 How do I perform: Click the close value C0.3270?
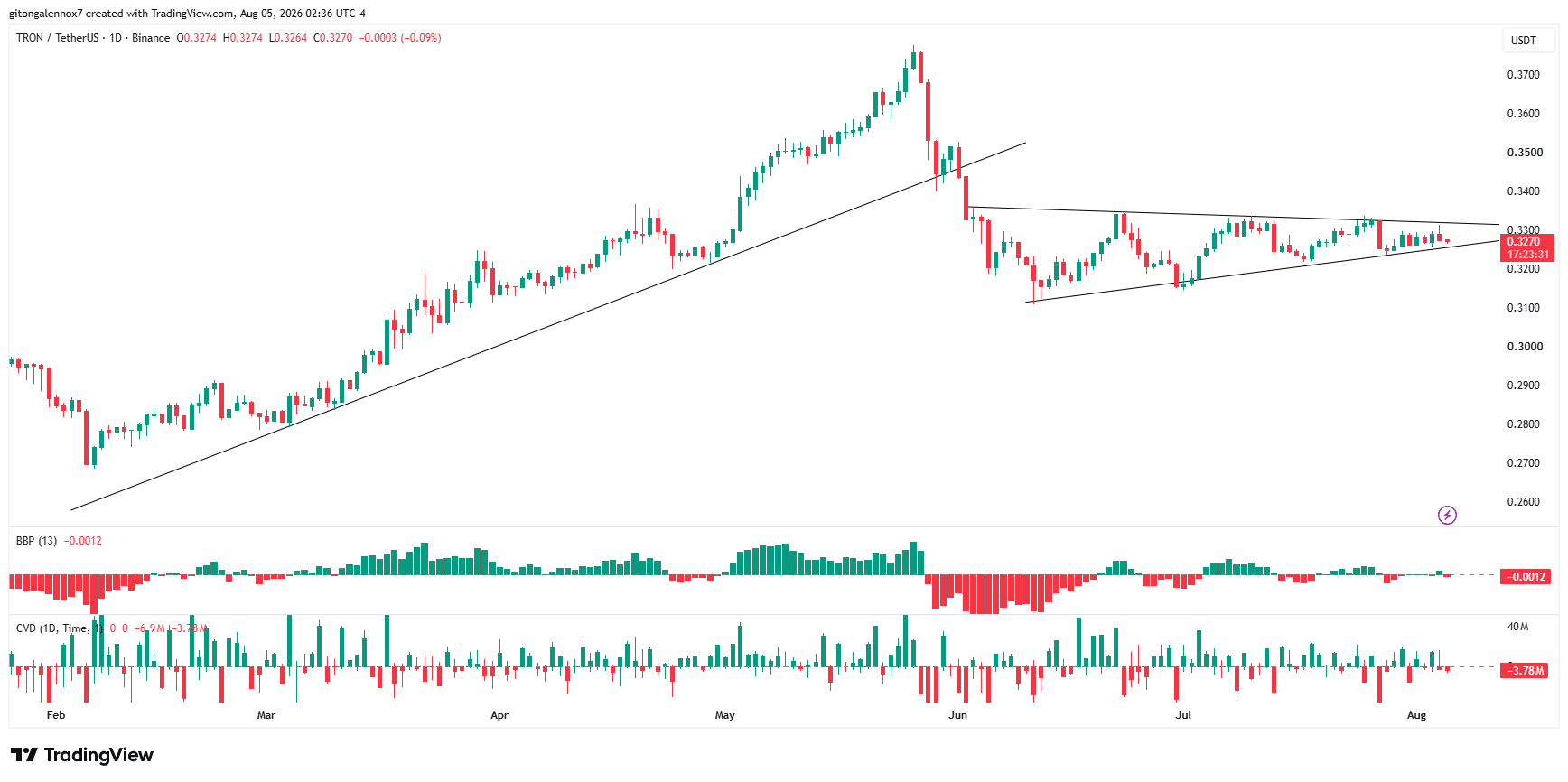[x=332, y=38]
